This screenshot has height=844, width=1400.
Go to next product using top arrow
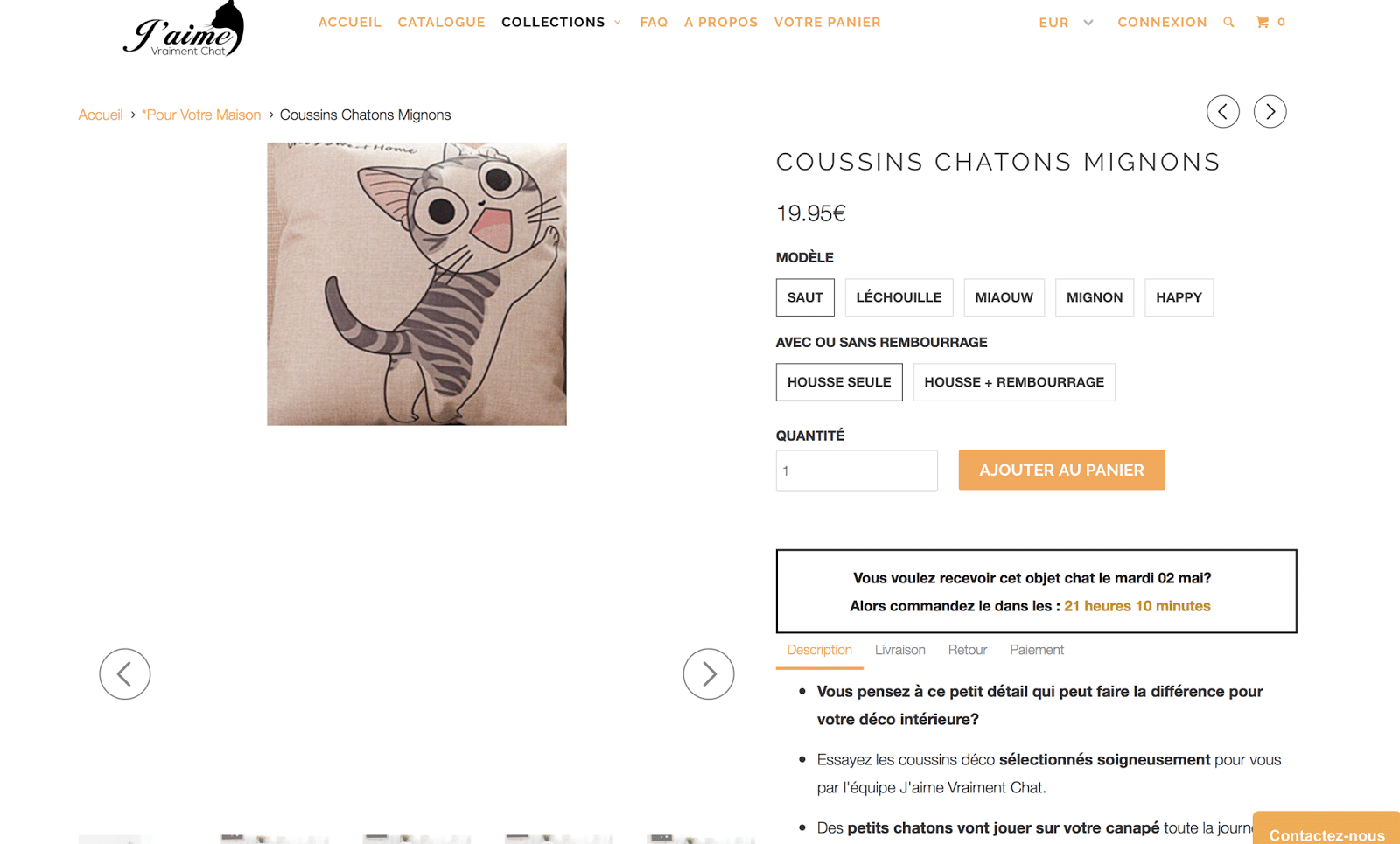[x=1270, y=112]
